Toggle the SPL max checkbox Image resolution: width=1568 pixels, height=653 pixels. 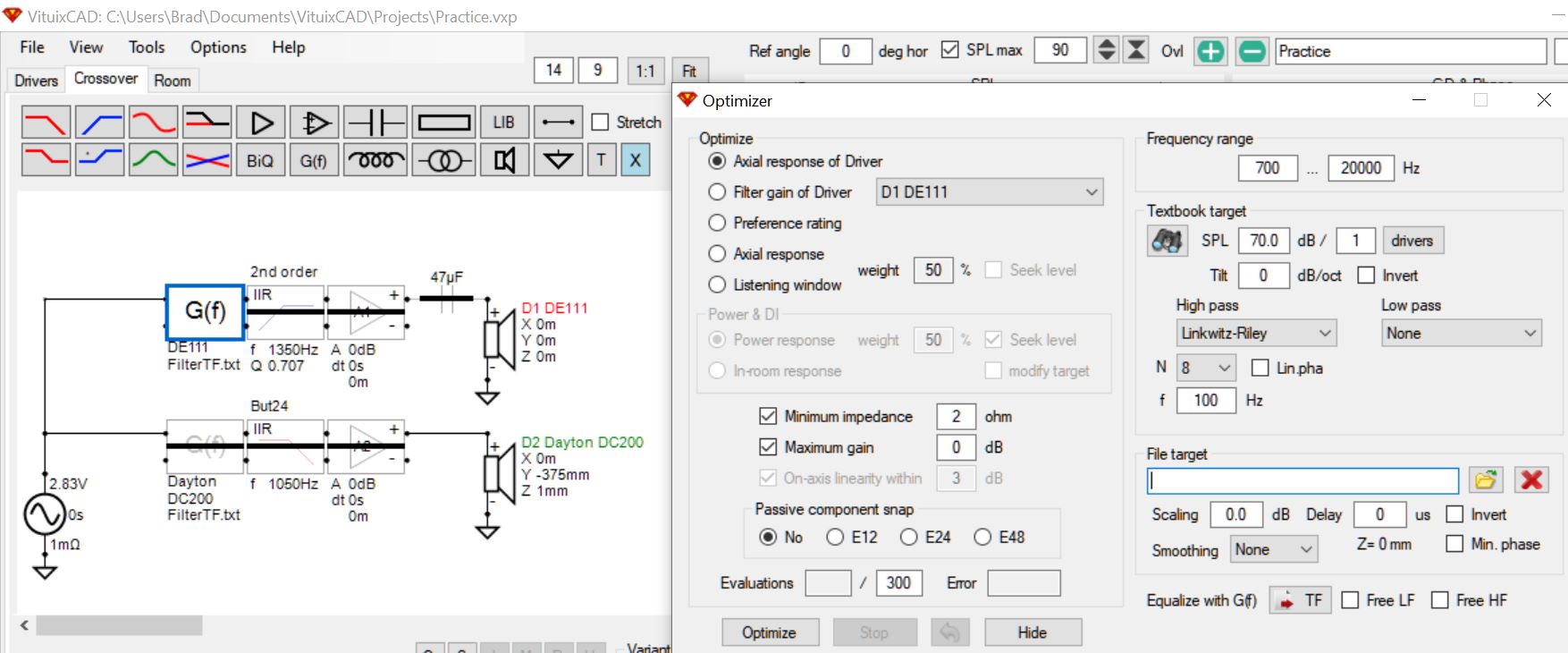point(950,50)
